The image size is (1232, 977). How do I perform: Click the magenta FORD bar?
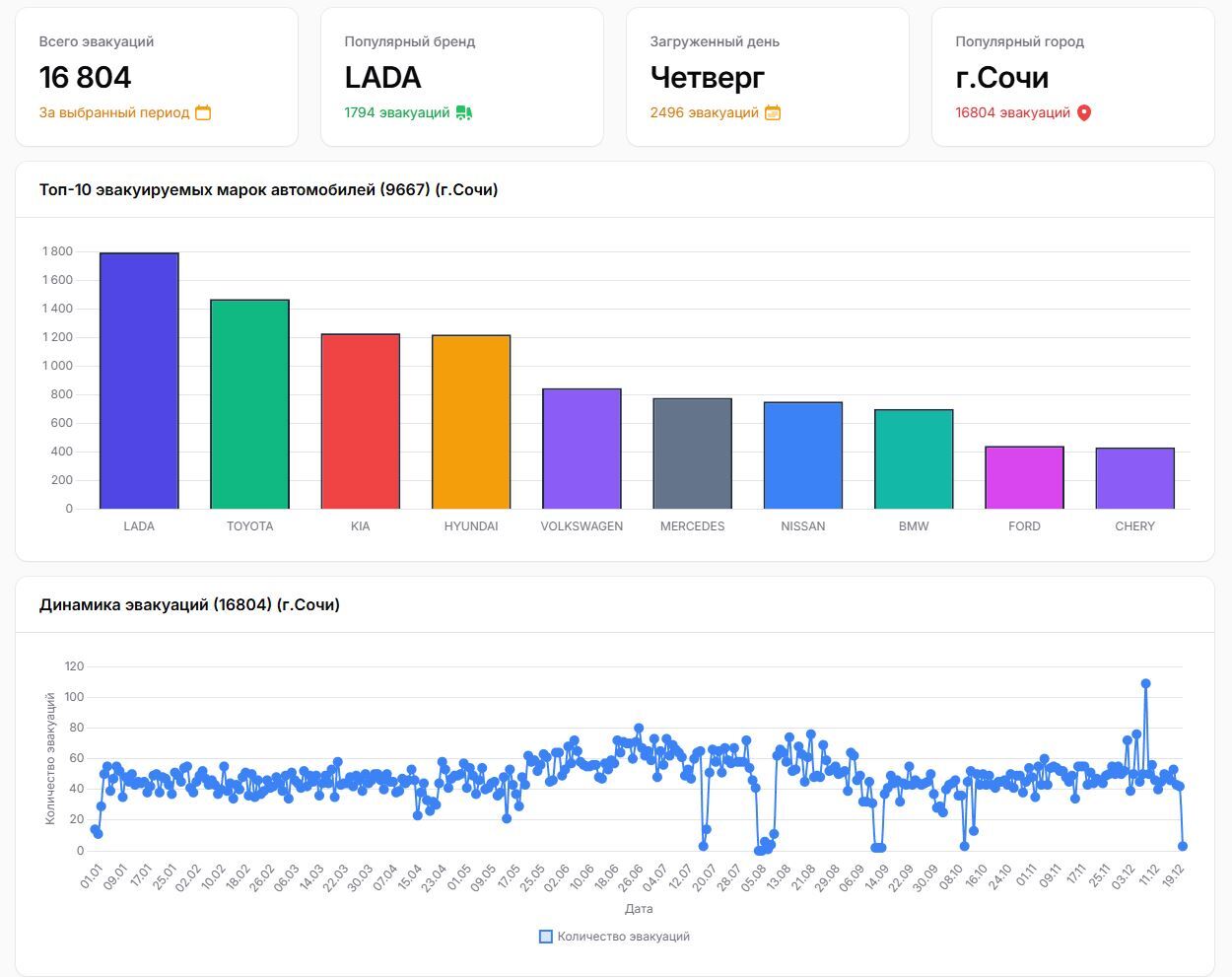coord(1024,477)
